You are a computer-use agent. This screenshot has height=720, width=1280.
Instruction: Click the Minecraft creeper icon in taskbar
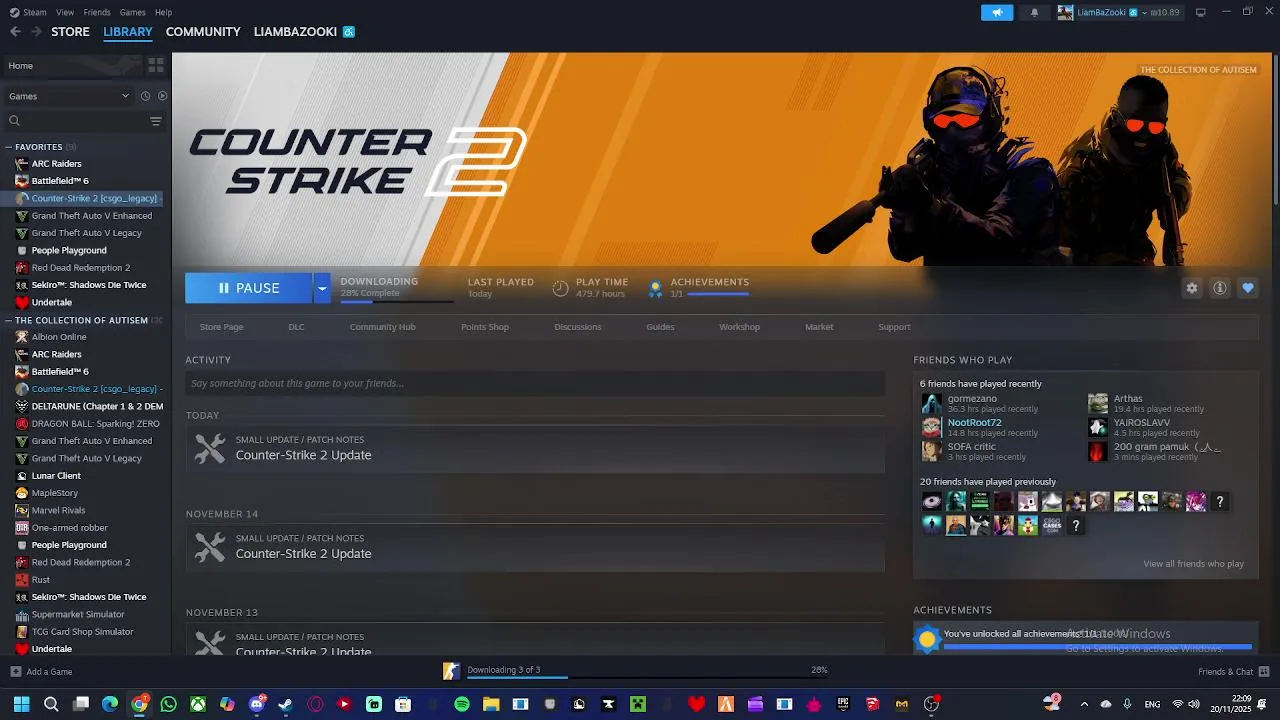(637, 704)
